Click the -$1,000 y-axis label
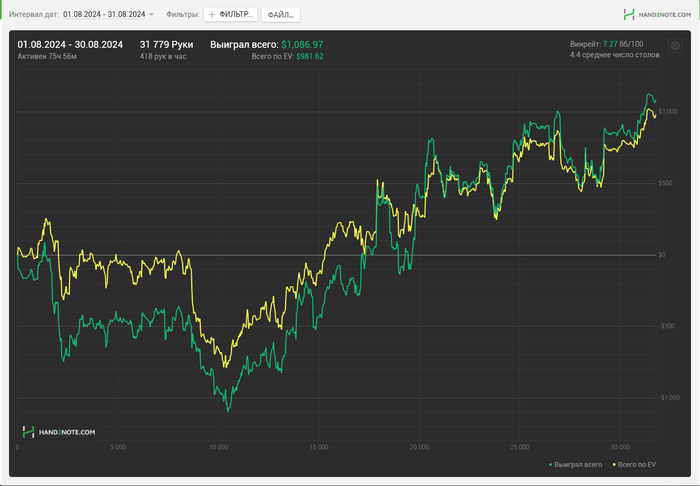This screenshot has width=700, height=486. pyautogui.click(x=669, y=398)
